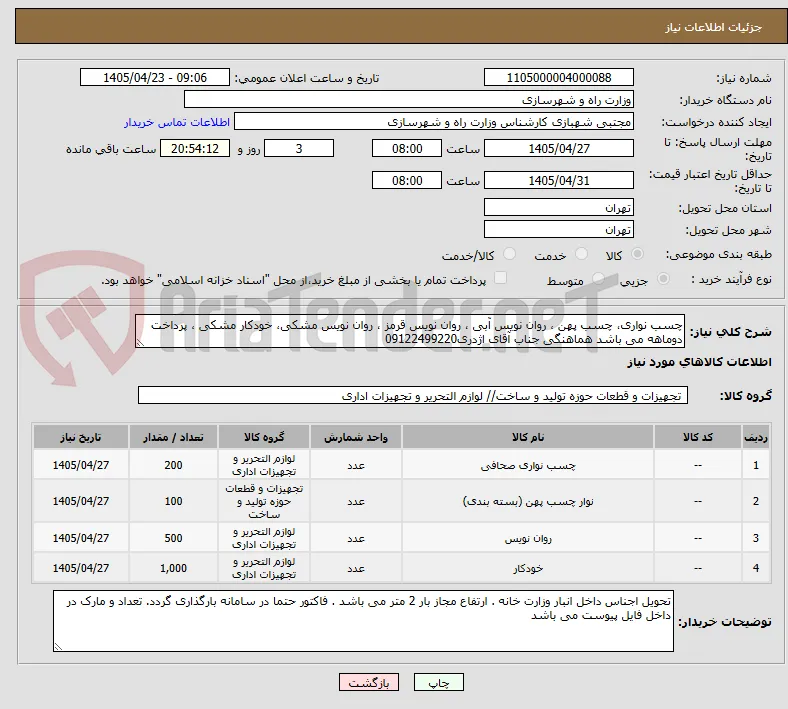Click the date cell in the خودکار row
The image size is (788, 709).
[81, 568]
